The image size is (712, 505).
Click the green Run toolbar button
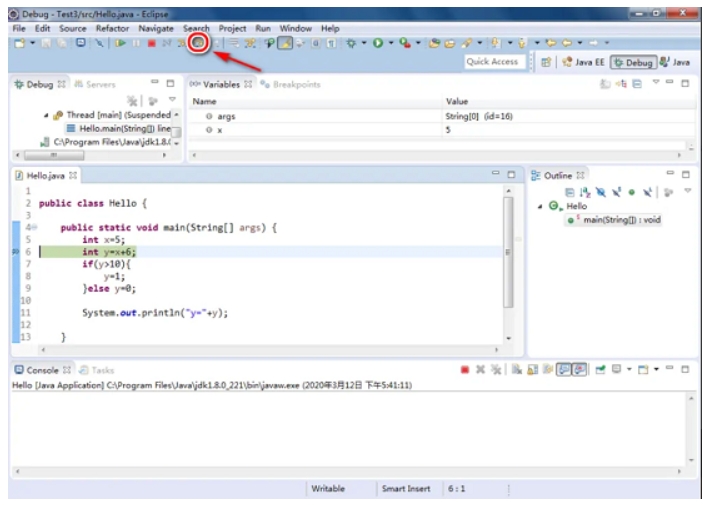coord(380,44)
